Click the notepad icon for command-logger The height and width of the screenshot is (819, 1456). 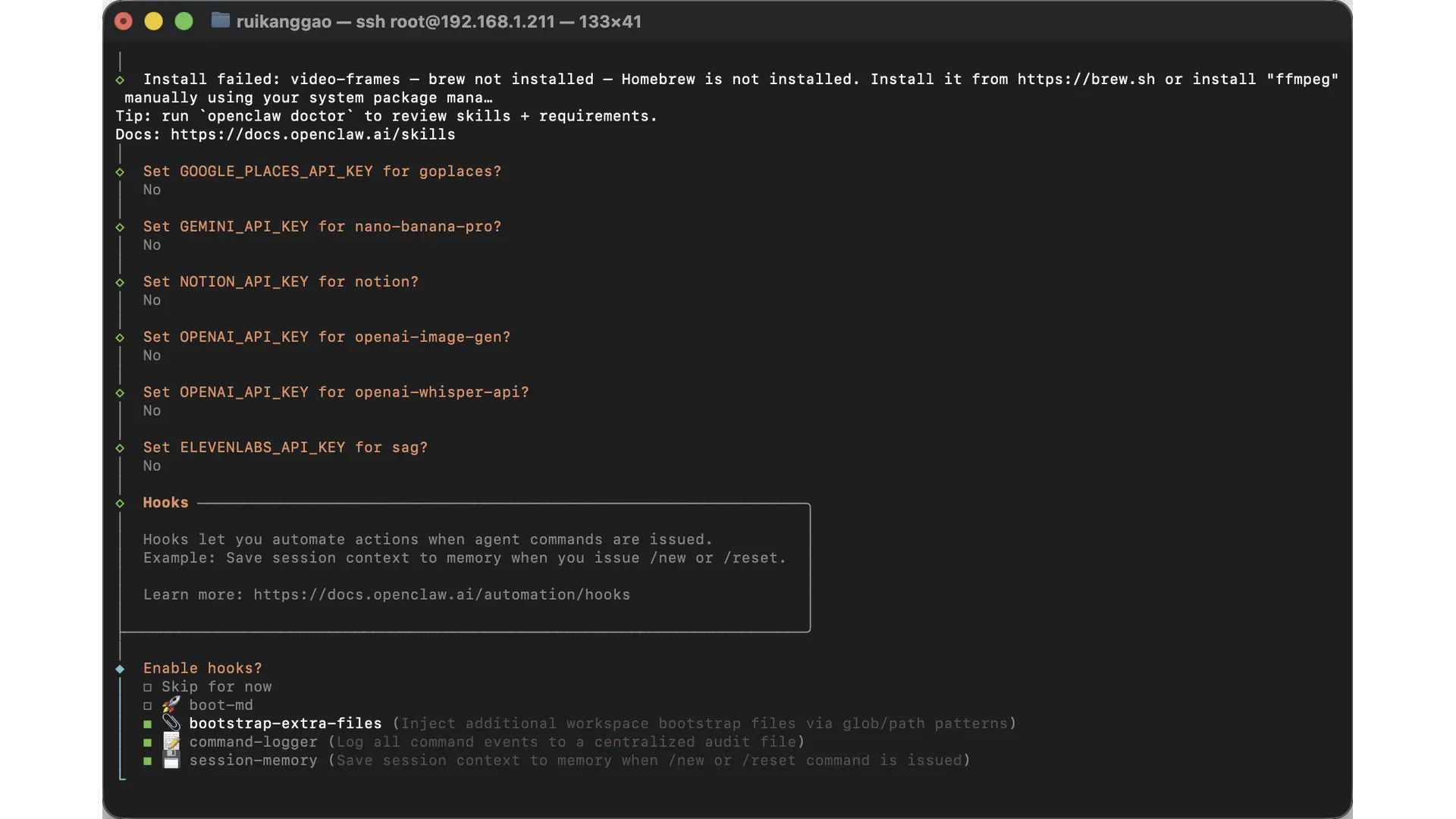point(171,742)
